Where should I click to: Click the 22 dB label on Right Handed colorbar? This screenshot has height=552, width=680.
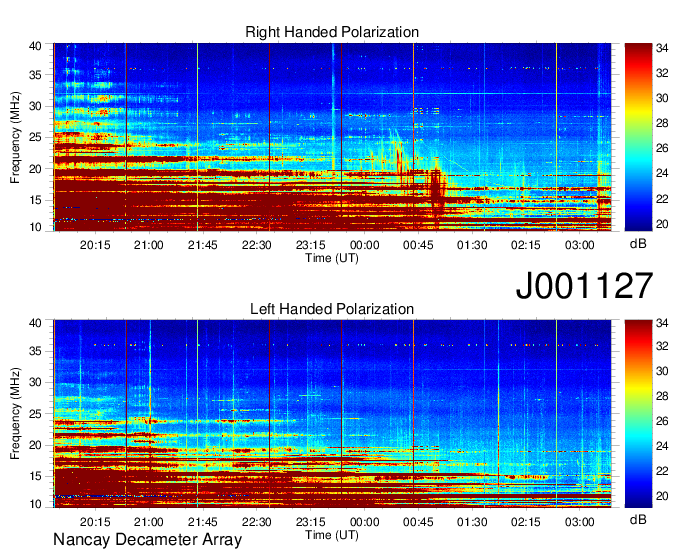tap(662, 199)
